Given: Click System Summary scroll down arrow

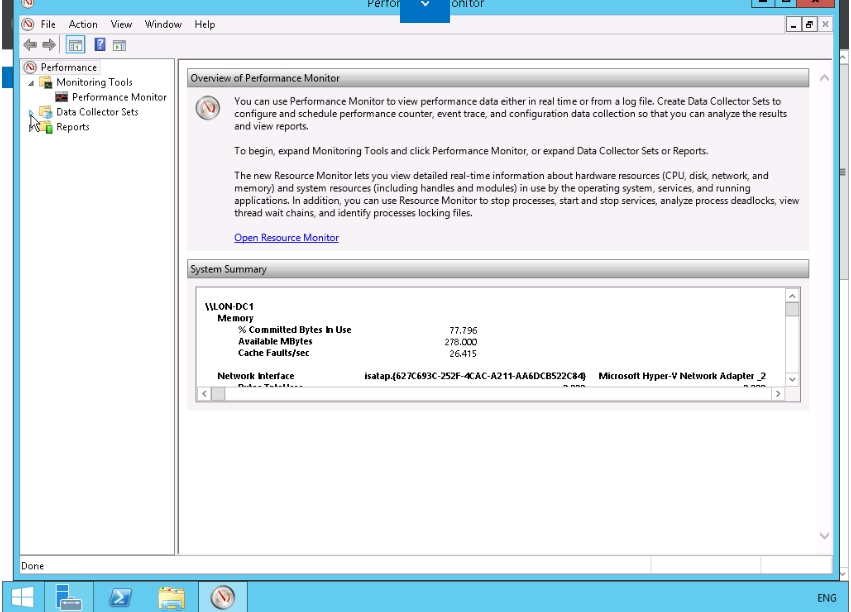Looking at the screenshot, I should coord(792,379).
